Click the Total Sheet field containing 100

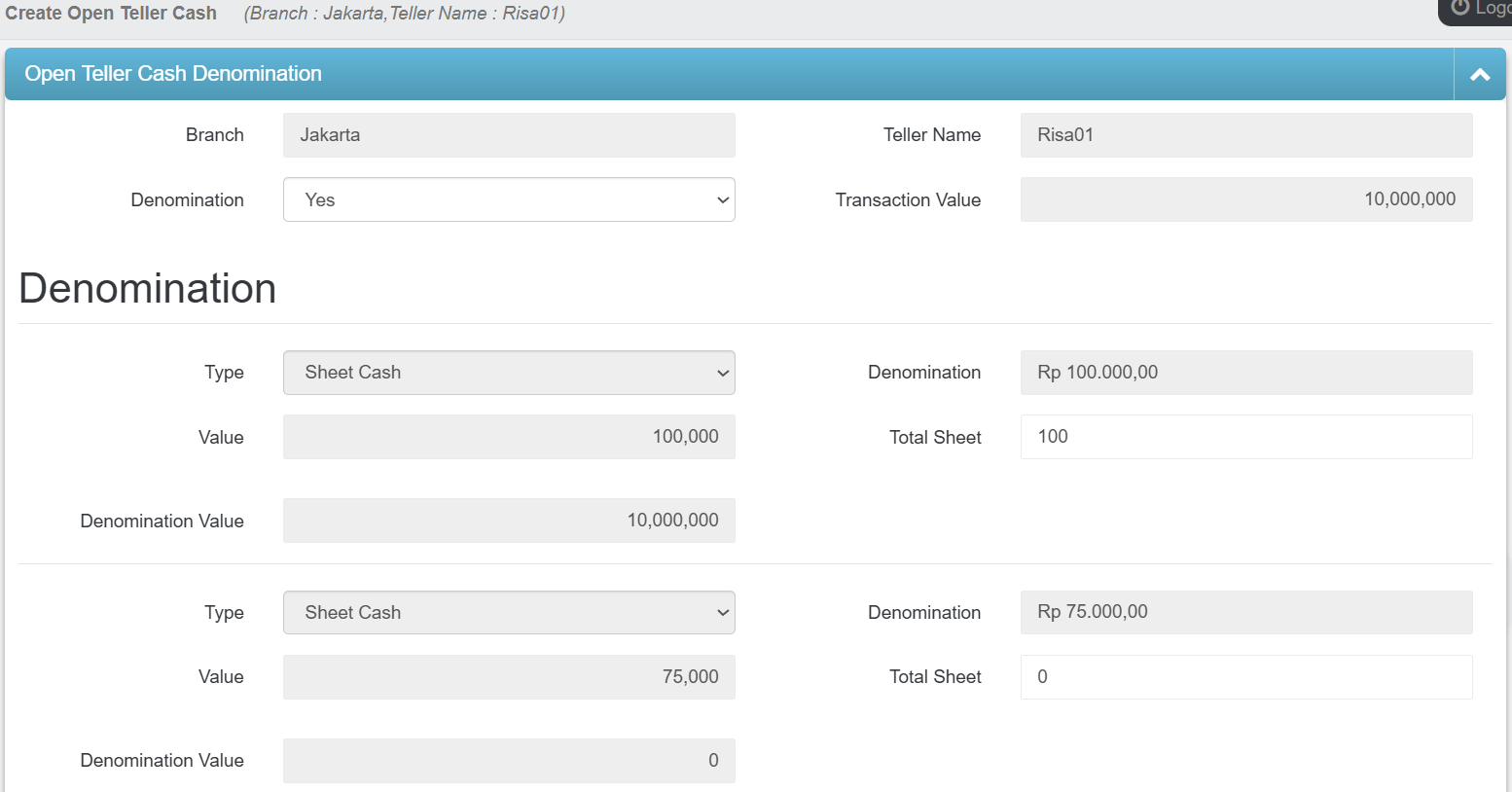point(1245,437)
